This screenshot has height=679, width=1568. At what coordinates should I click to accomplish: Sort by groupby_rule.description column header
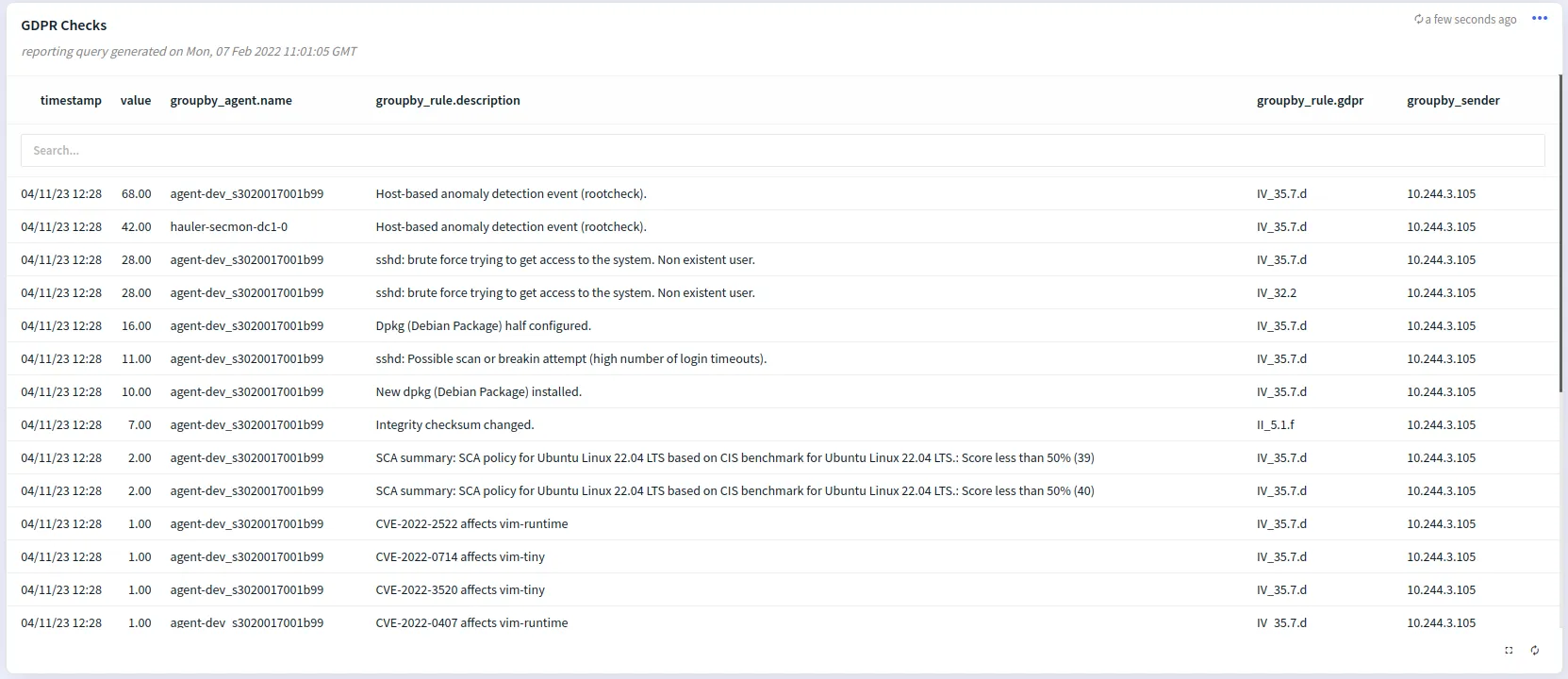click(448, 100)
